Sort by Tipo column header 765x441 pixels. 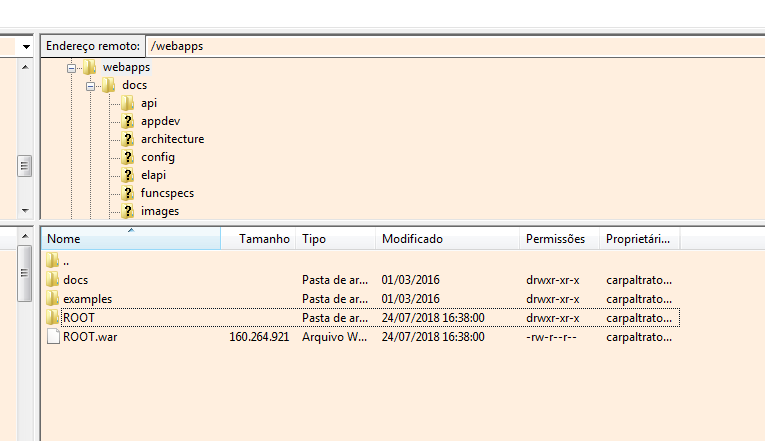(336, 239)
